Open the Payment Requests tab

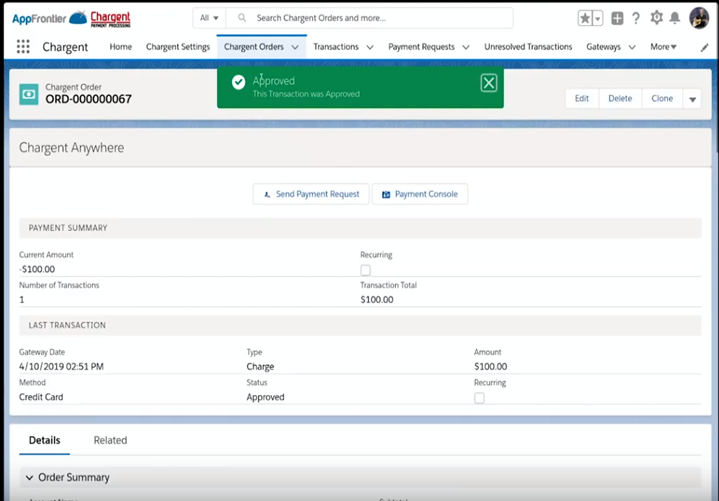pos(421,47)
